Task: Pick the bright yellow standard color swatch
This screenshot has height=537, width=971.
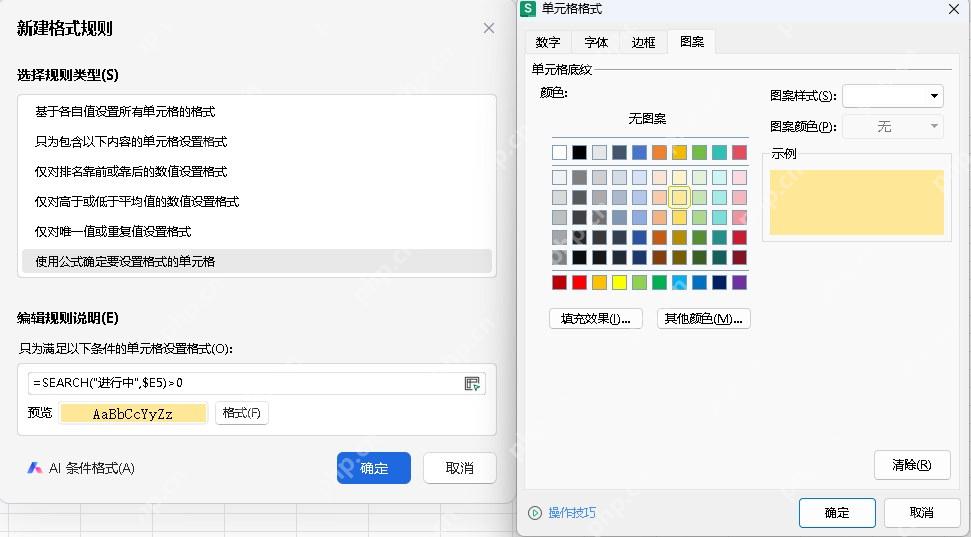Action: click(x=619, y=282)
